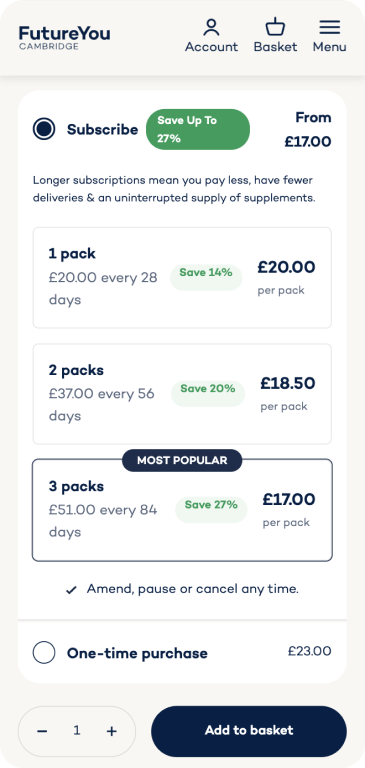The height and width of the screenshot is (768, 365).
Task: Click the Save Up To 27% badge
Action: click(198, 129)
